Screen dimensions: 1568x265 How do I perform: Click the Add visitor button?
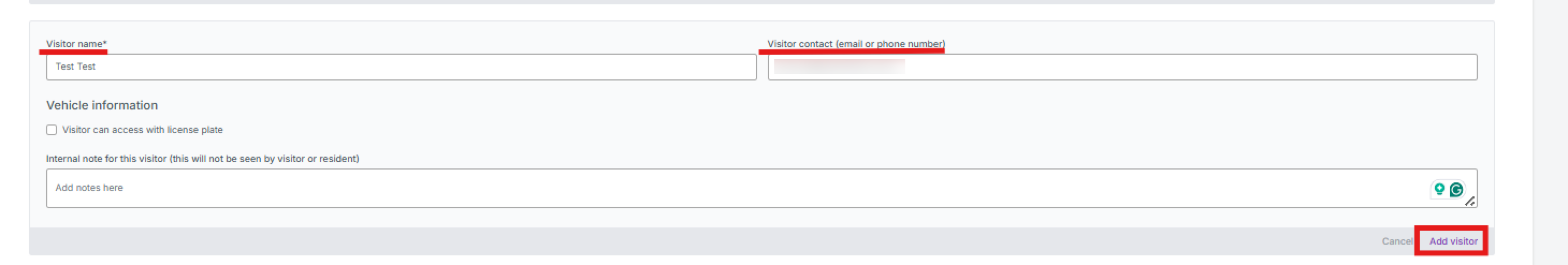point(1453,241)
